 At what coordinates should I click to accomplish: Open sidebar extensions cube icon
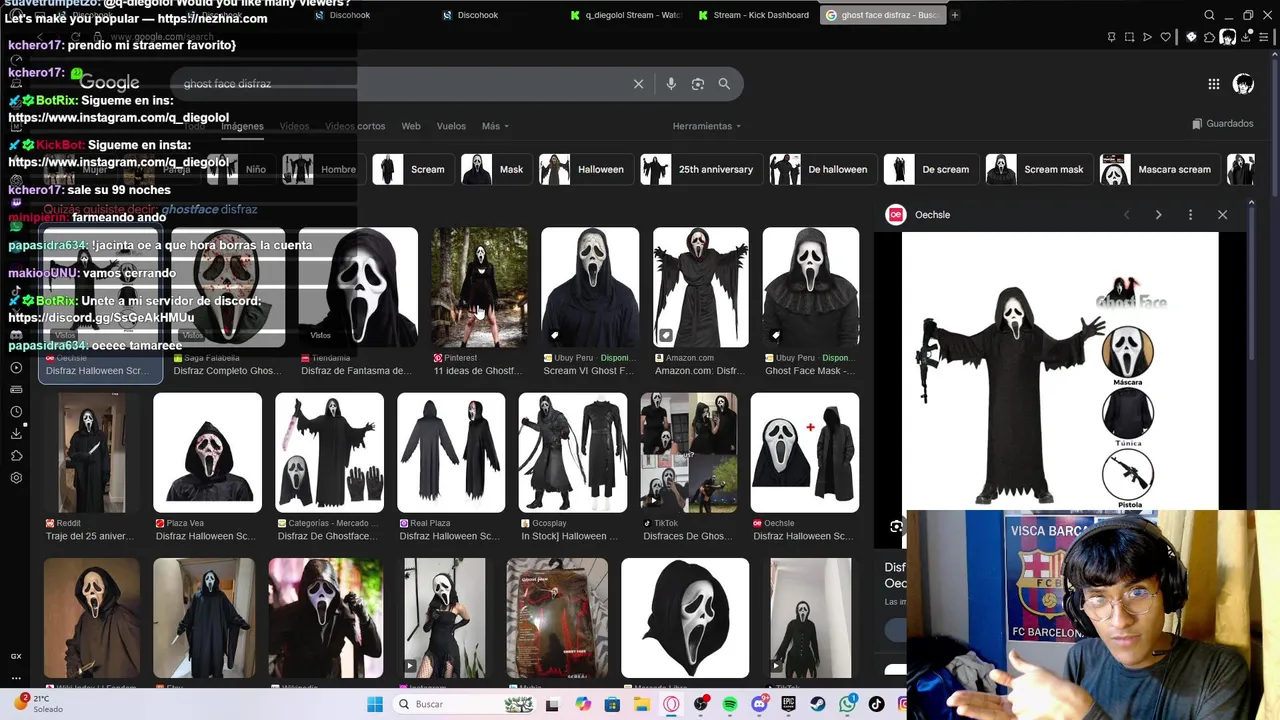point(16,456)
